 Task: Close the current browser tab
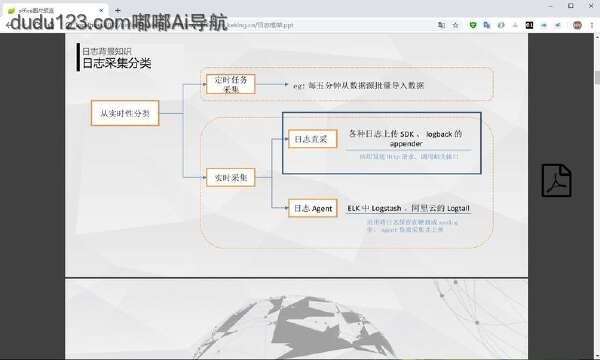coord(101,11)
